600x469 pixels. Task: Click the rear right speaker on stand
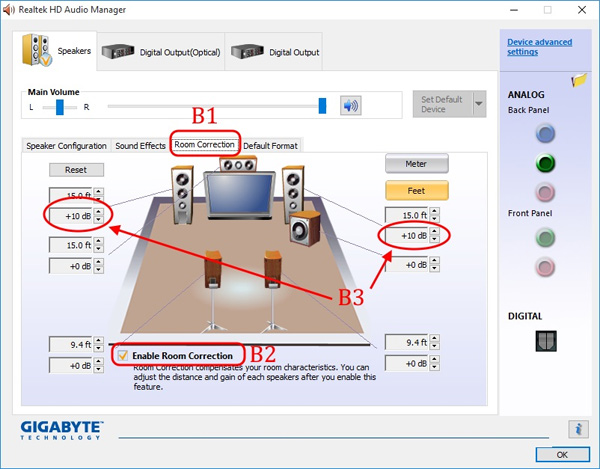point(273,293)
